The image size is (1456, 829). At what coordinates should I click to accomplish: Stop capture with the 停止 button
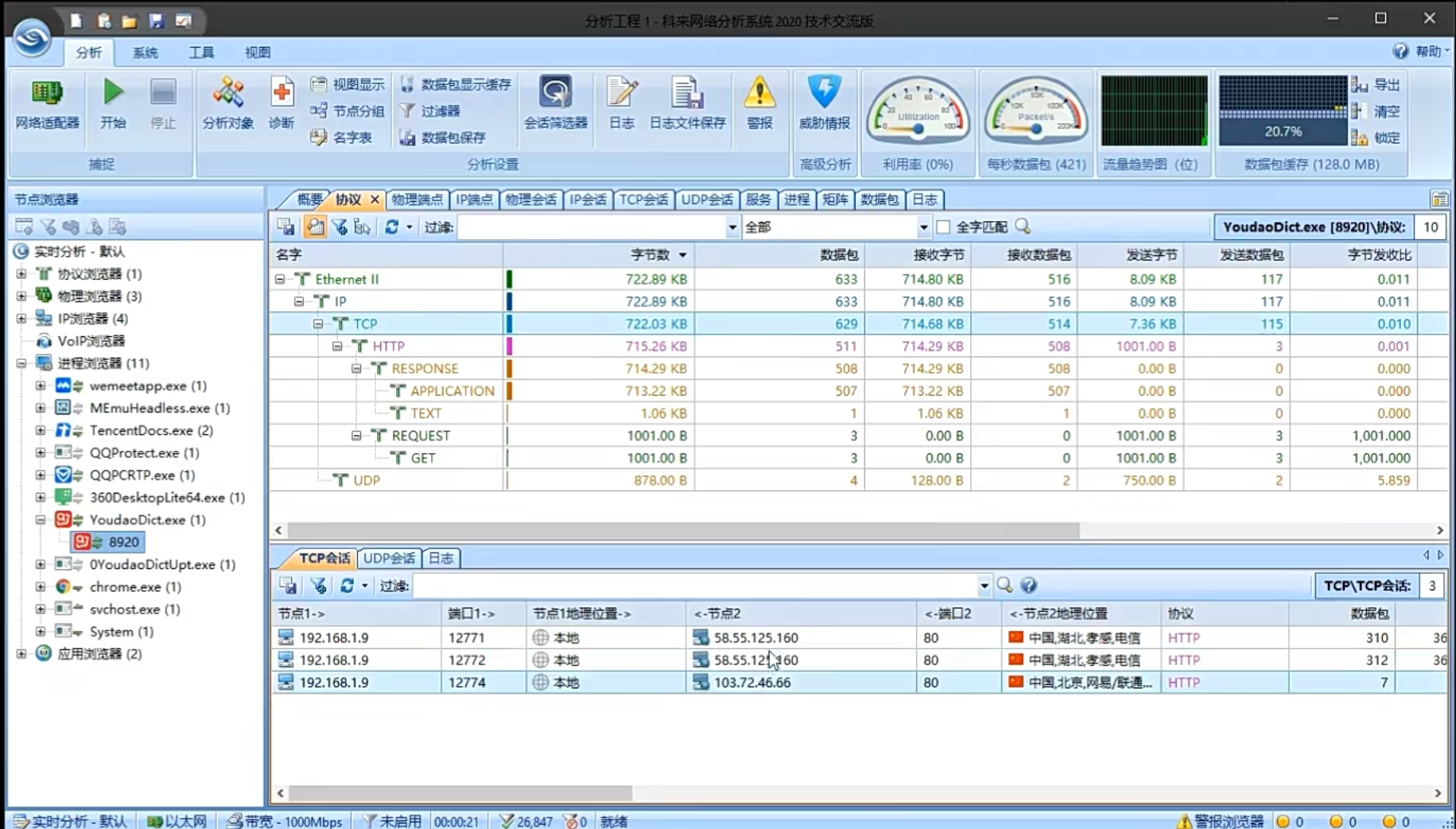click(x=163, y=103)
